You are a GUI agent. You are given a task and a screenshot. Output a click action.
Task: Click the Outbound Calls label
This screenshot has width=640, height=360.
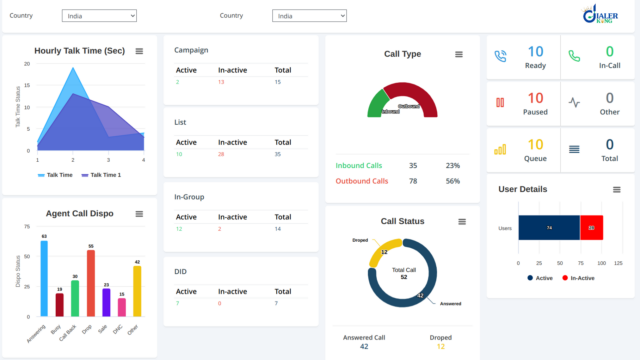(362, 181)
